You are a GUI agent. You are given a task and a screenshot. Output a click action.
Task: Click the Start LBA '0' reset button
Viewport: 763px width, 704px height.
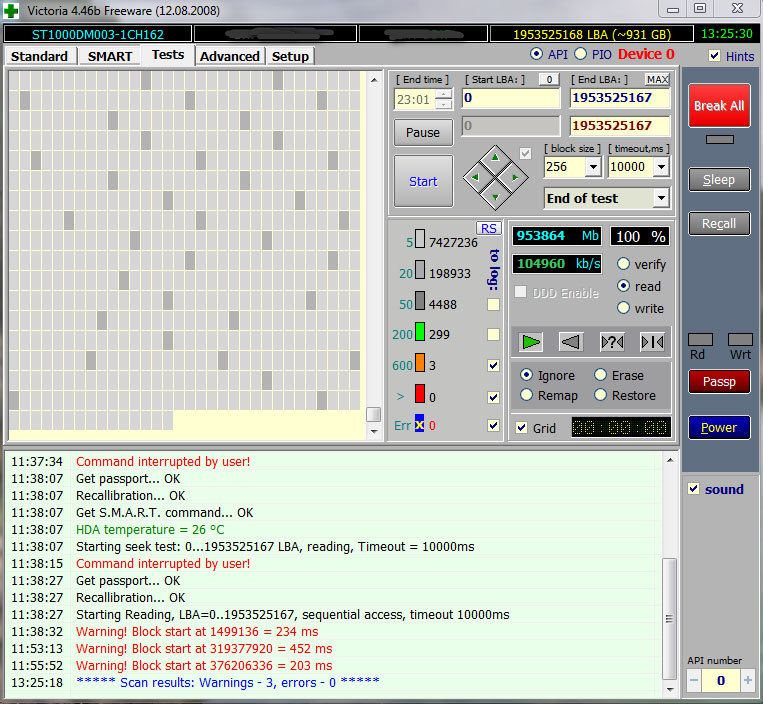click(549, 79)
